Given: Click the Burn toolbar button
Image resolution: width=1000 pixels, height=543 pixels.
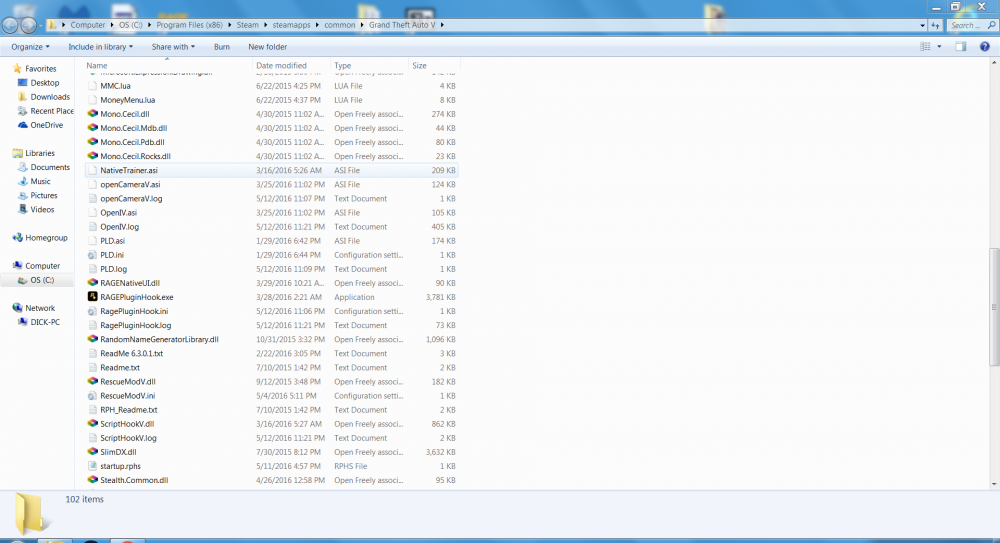Looking at the screenshot, I should click(222, 47).
